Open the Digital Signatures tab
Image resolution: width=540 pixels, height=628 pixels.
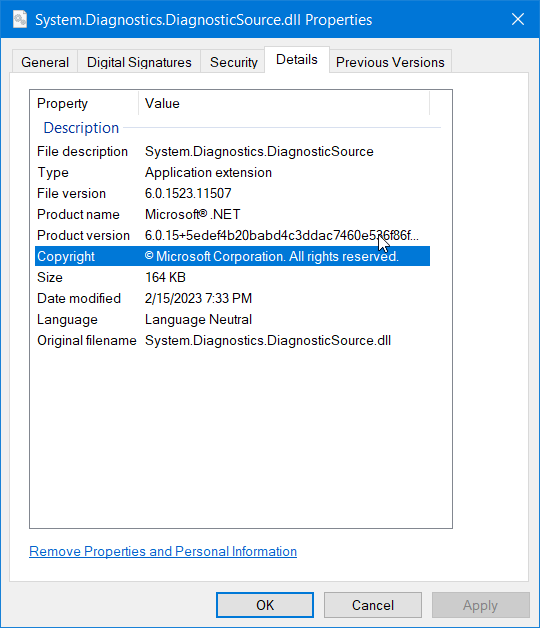(139, 62)
